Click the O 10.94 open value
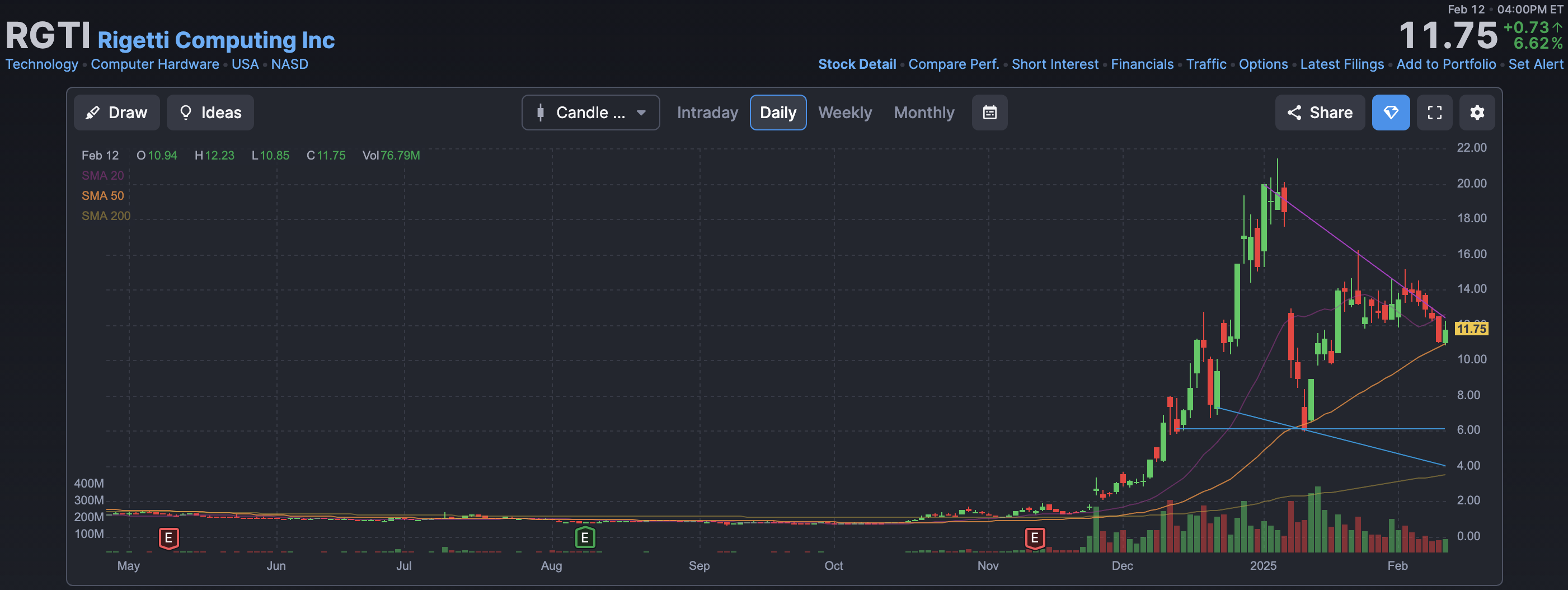Viewport: 1568px width, 590px height. coord(157,156)
